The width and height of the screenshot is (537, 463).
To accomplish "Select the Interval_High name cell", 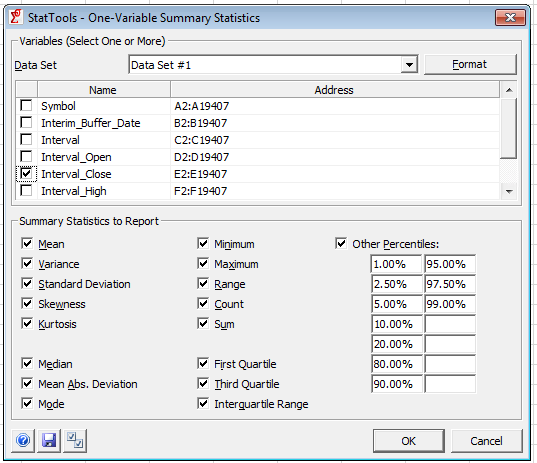I will [x=103, y=191].
